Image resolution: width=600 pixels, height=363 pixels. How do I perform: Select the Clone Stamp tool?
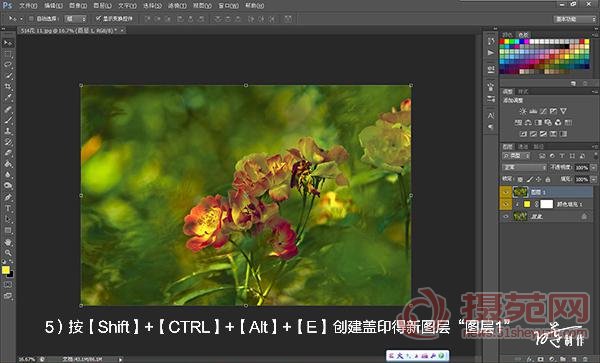[x=8, y=131]
